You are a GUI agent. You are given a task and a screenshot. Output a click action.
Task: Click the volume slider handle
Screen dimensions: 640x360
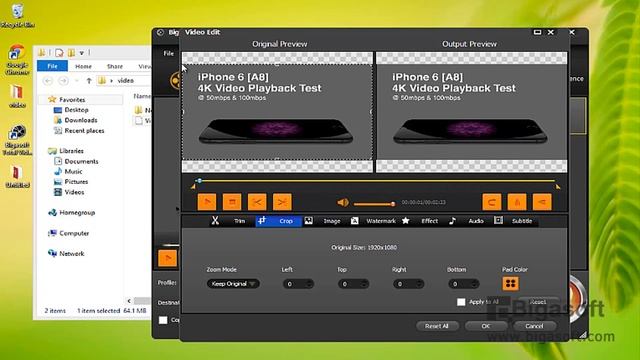(393, 204)
